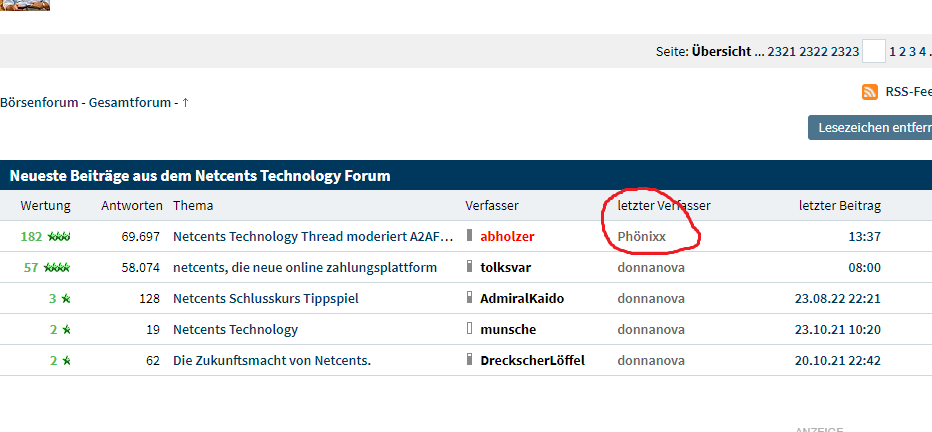Click the Antworten column header
The image size is (932, 432).
tap(131, 206)
